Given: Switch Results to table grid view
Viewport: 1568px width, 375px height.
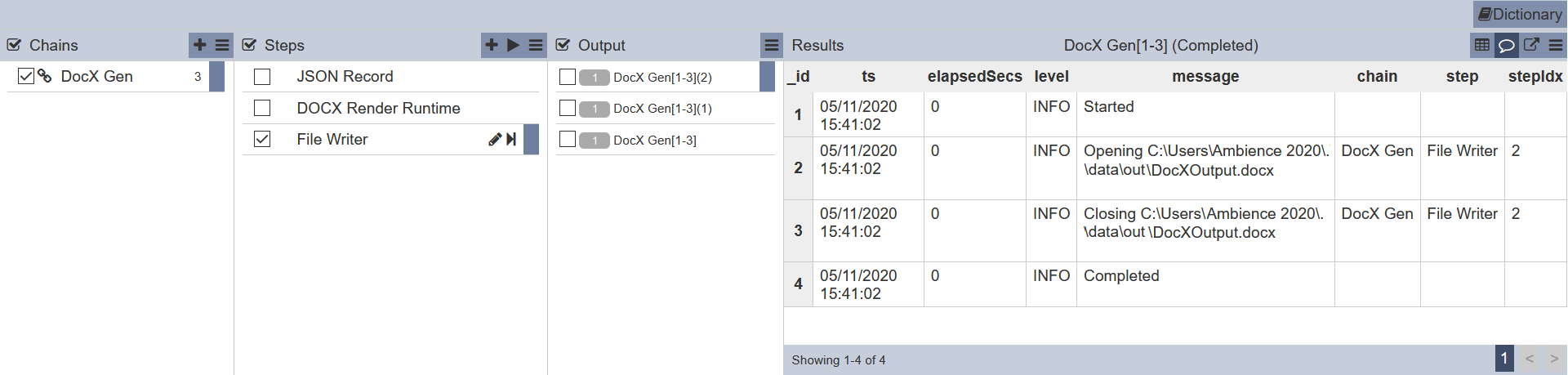Looking at the screenshot, I should [x=1482, y=45].
